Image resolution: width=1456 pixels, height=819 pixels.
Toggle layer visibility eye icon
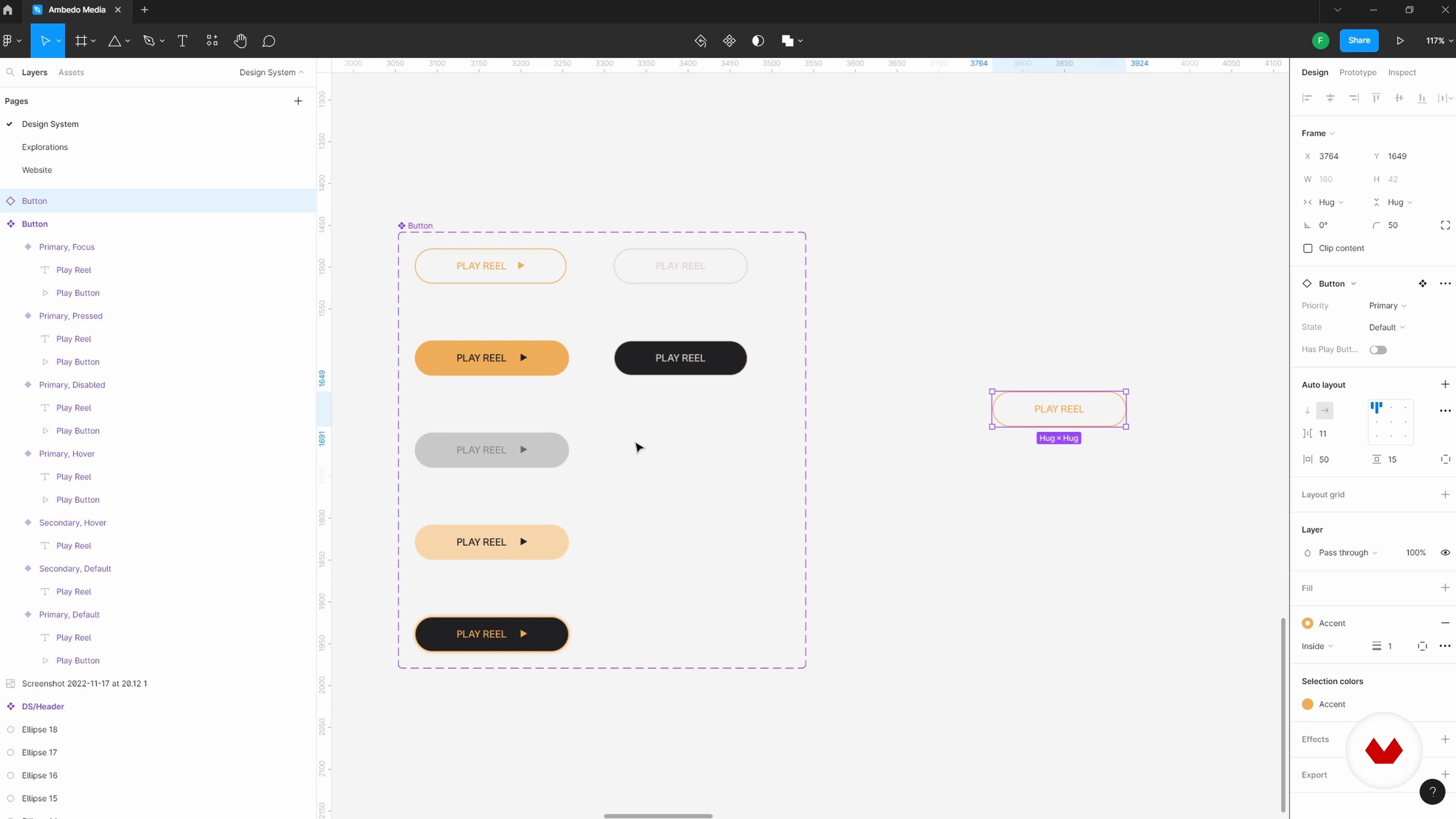(x=1445, y=553)
